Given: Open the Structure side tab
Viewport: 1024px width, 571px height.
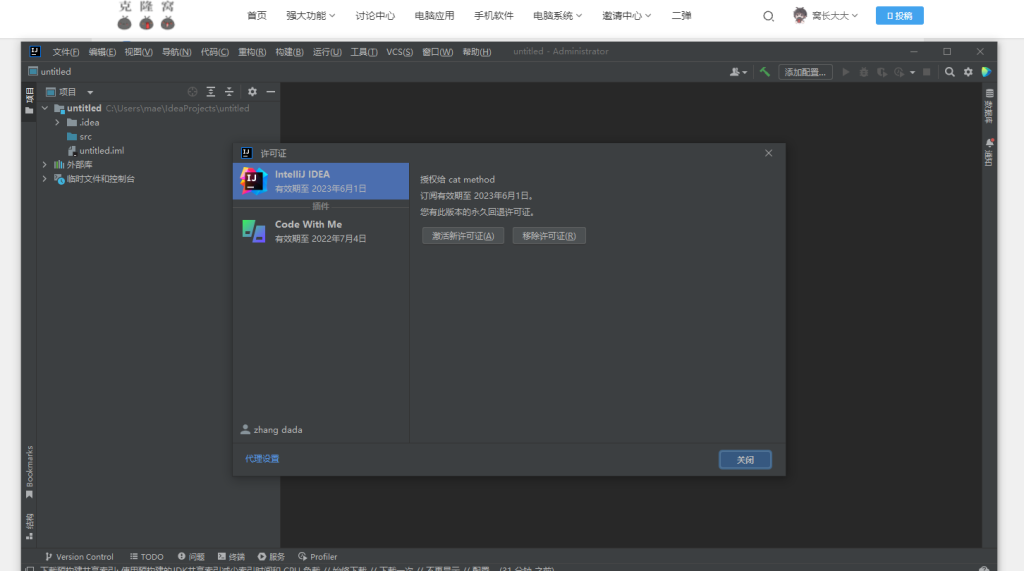Looking at the screenshot, I should [x=29, y=527].
